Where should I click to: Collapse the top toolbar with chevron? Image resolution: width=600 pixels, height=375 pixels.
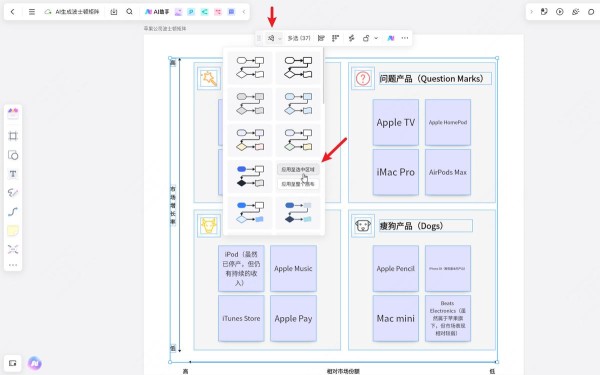244,12
